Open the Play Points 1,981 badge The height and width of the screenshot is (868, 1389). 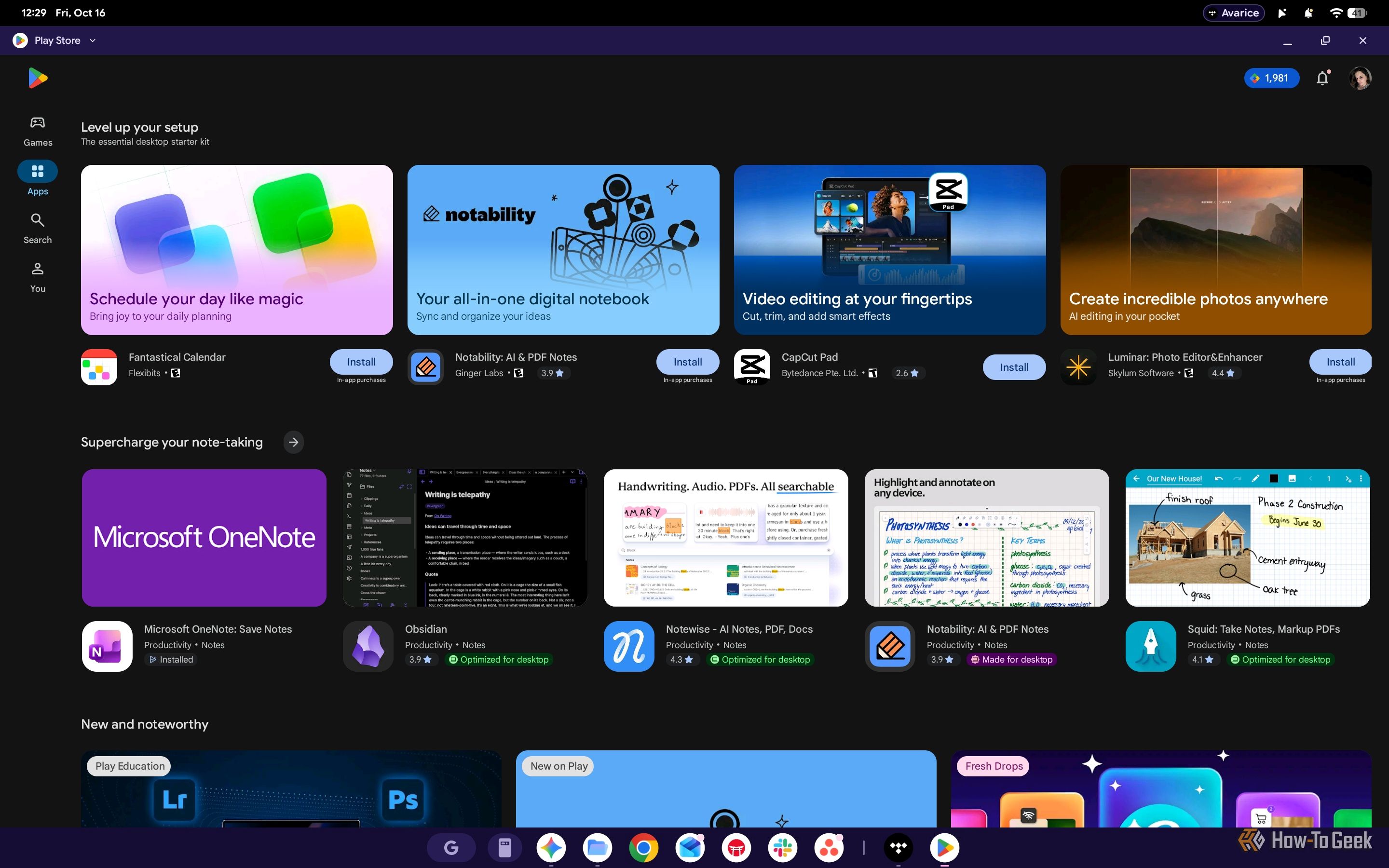[x=1271, y=78]
